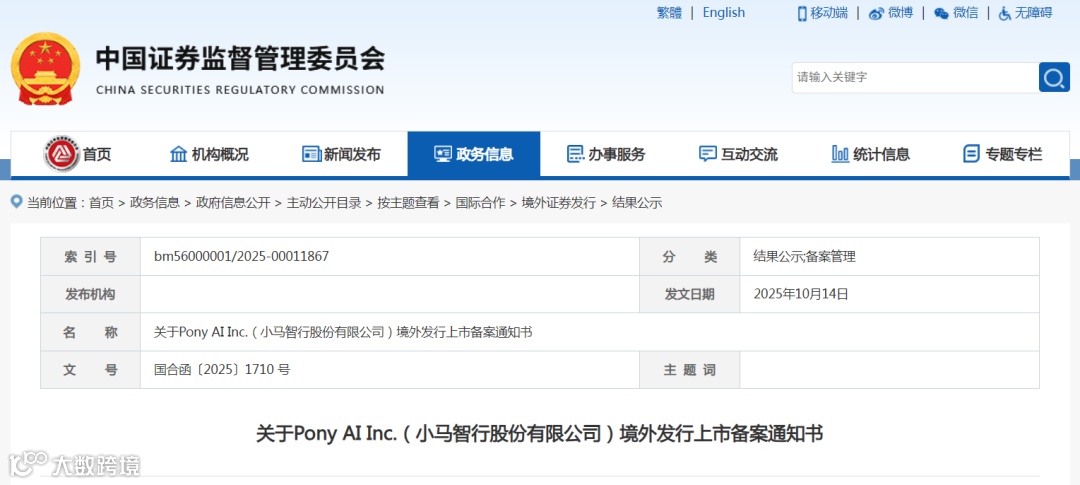Click the document icon beside 办事服务

tap(575, 154)
